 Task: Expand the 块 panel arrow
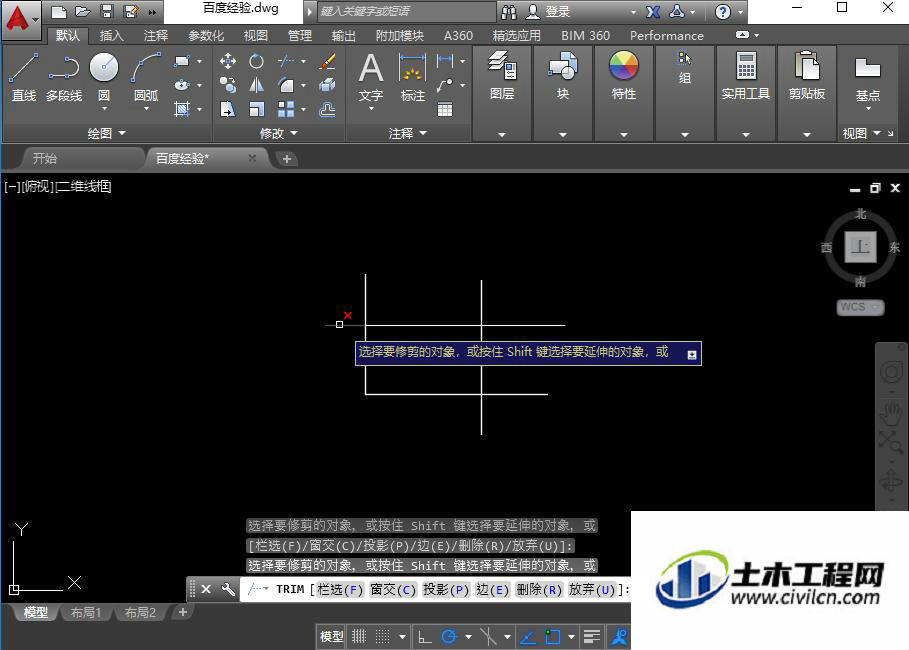(562, 135)
